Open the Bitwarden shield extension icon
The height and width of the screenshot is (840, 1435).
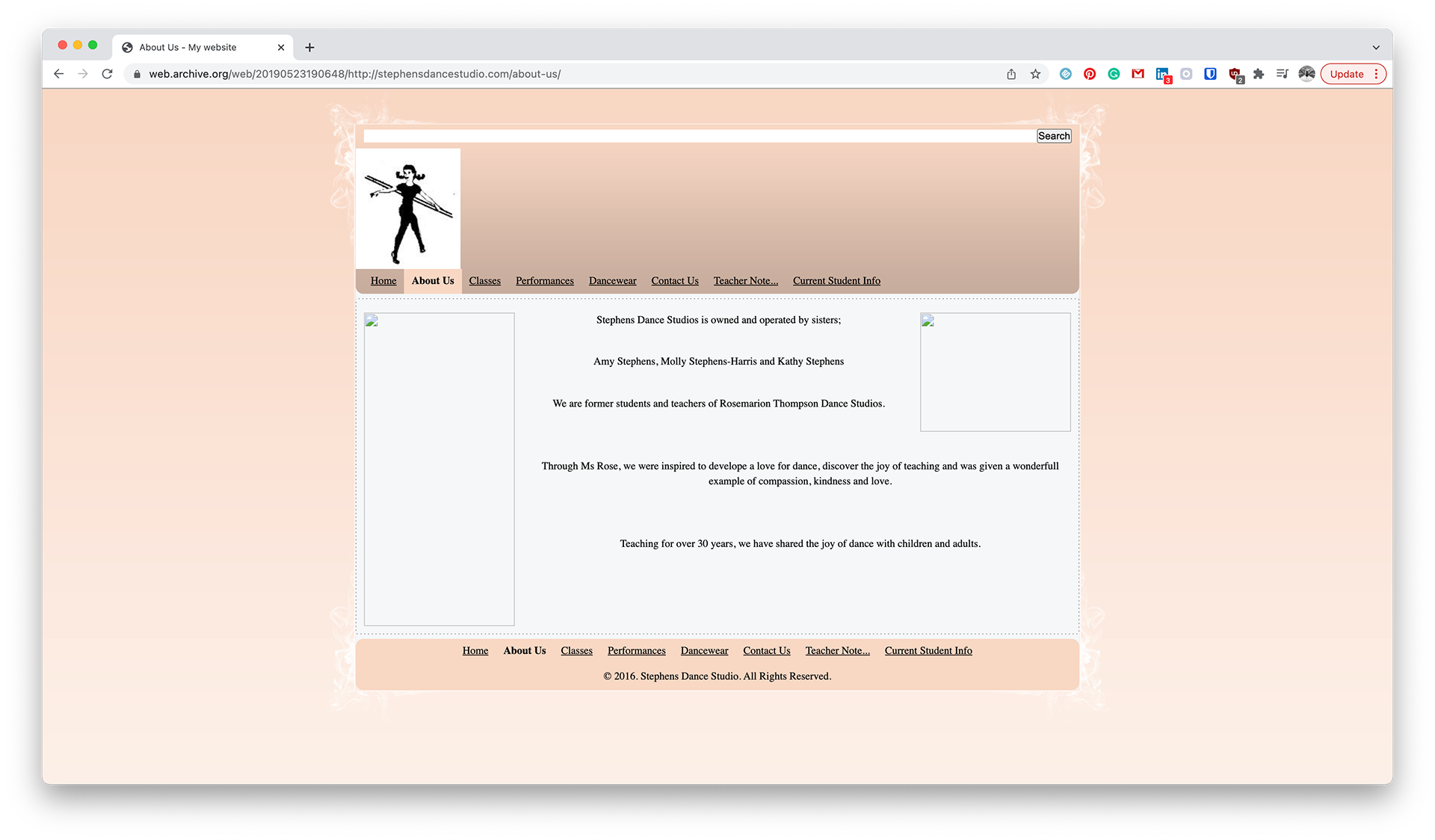tap(1210, 74)
